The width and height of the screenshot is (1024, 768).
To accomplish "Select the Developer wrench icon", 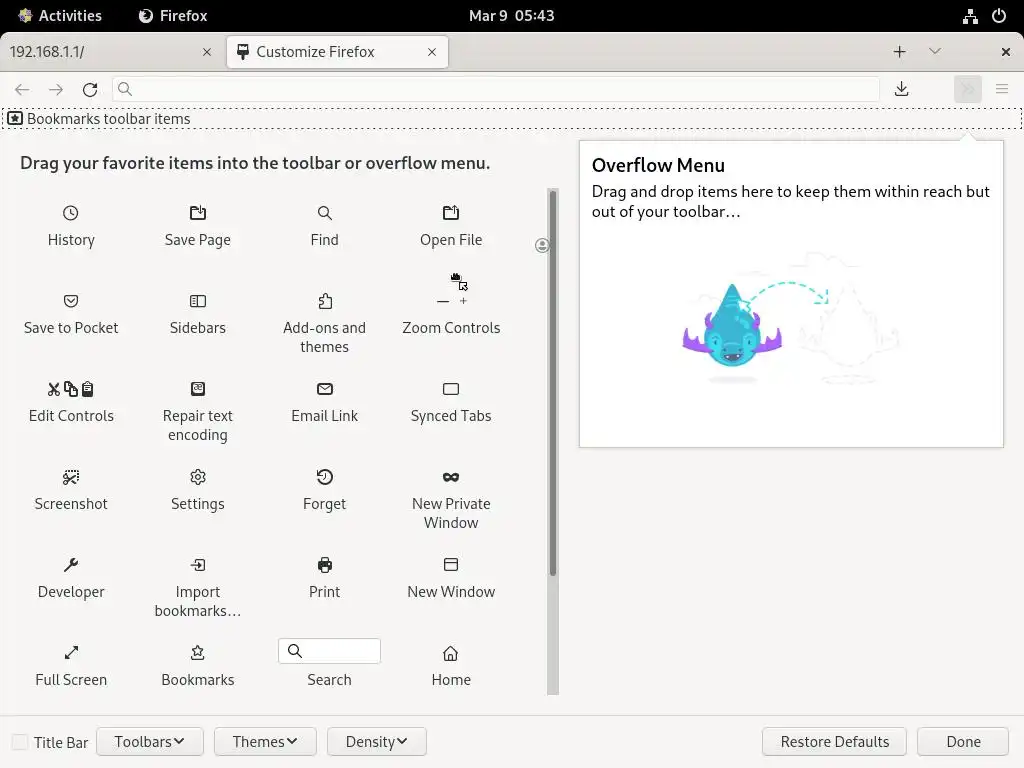I will 71,565.
